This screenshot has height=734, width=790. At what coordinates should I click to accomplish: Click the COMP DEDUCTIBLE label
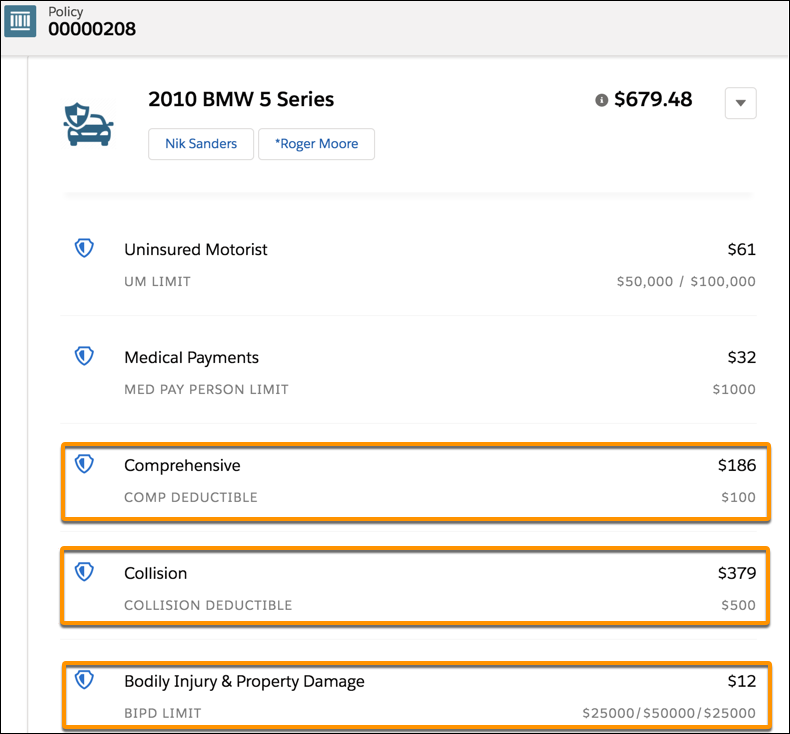pyautogui.click(x=191, y=497)
